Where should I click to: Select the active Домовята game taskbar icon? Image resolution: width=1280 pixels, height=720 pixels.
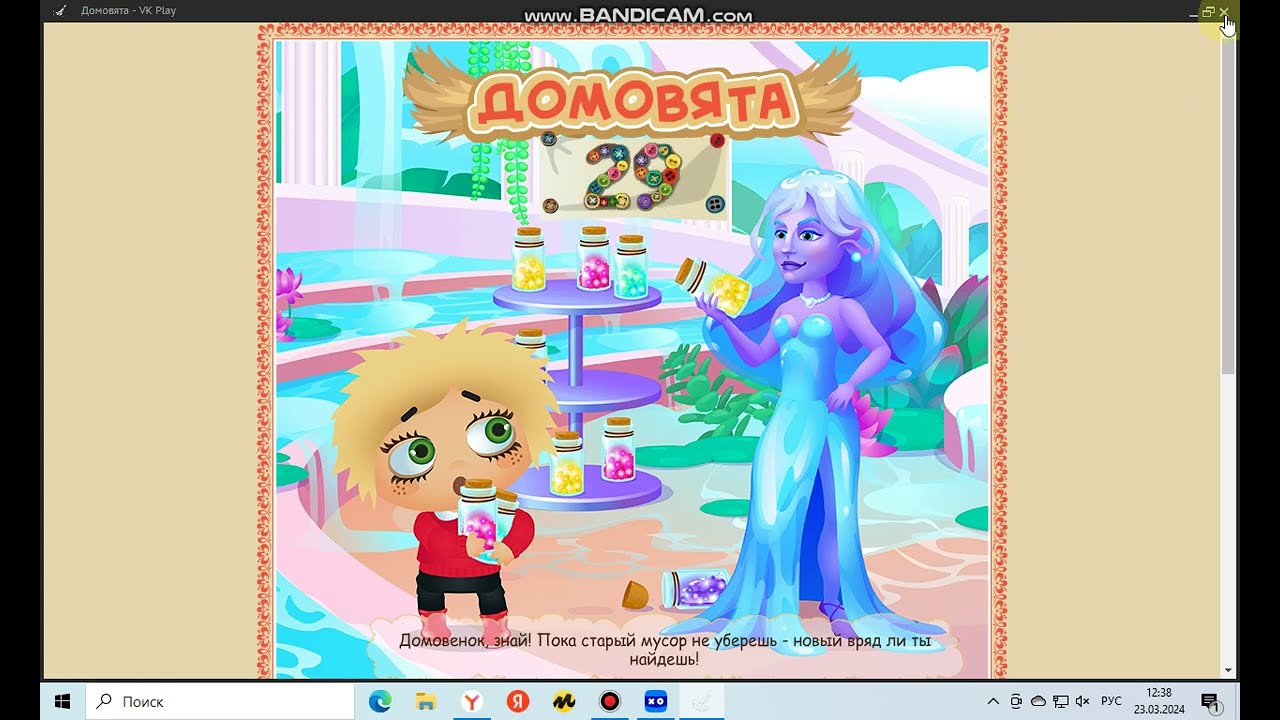click(x=702, y=701)
